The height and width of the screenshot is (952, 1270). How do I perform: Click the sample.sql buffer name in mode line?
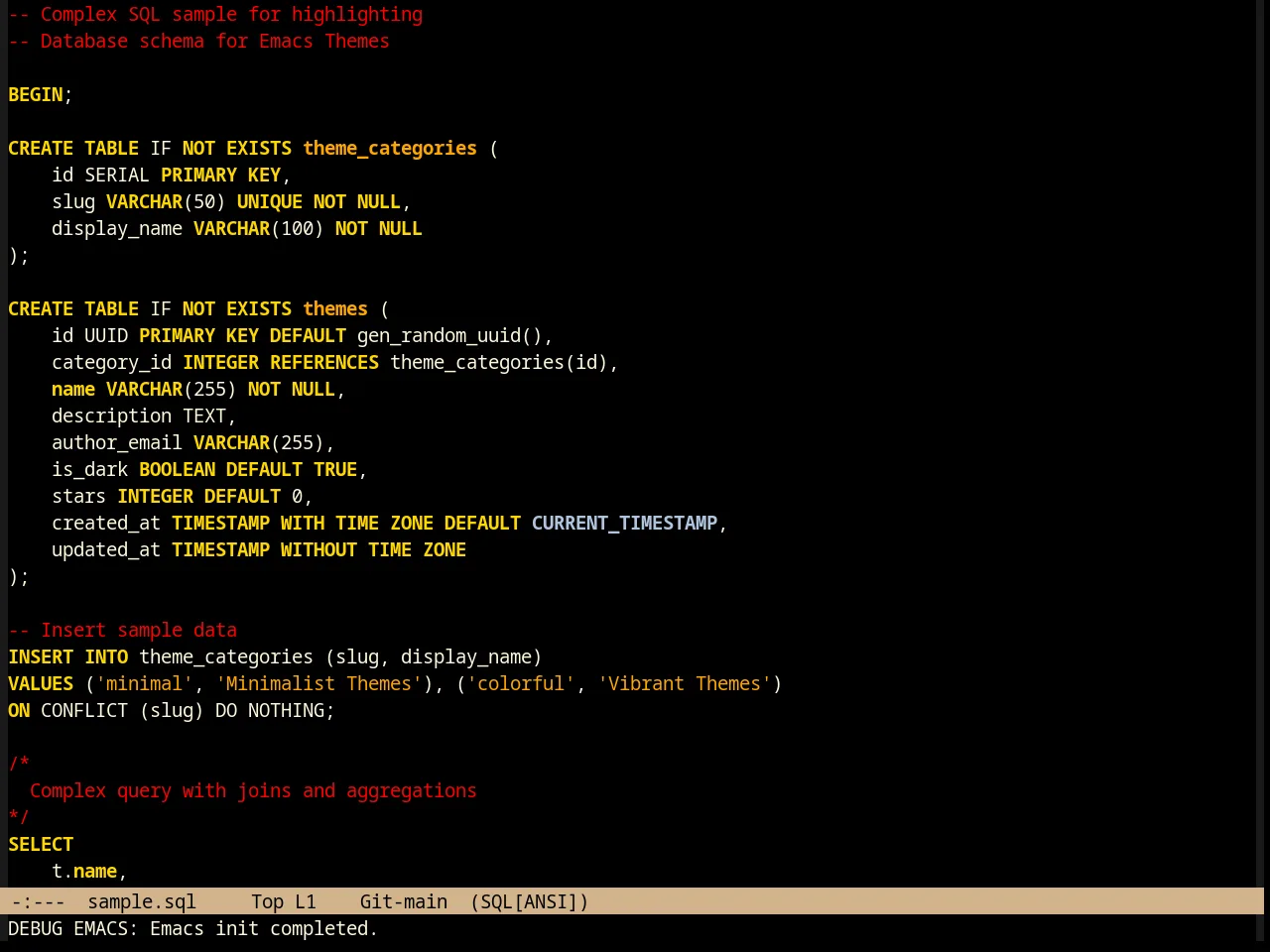point(142,901)
